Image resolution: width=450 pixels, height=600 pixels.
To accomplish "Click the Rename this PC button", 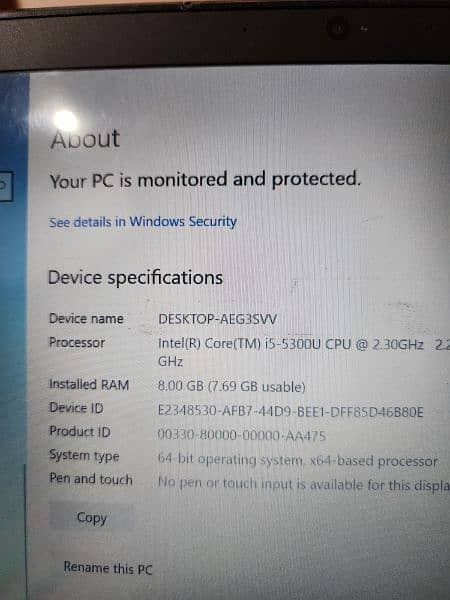I will click(108, 567).
